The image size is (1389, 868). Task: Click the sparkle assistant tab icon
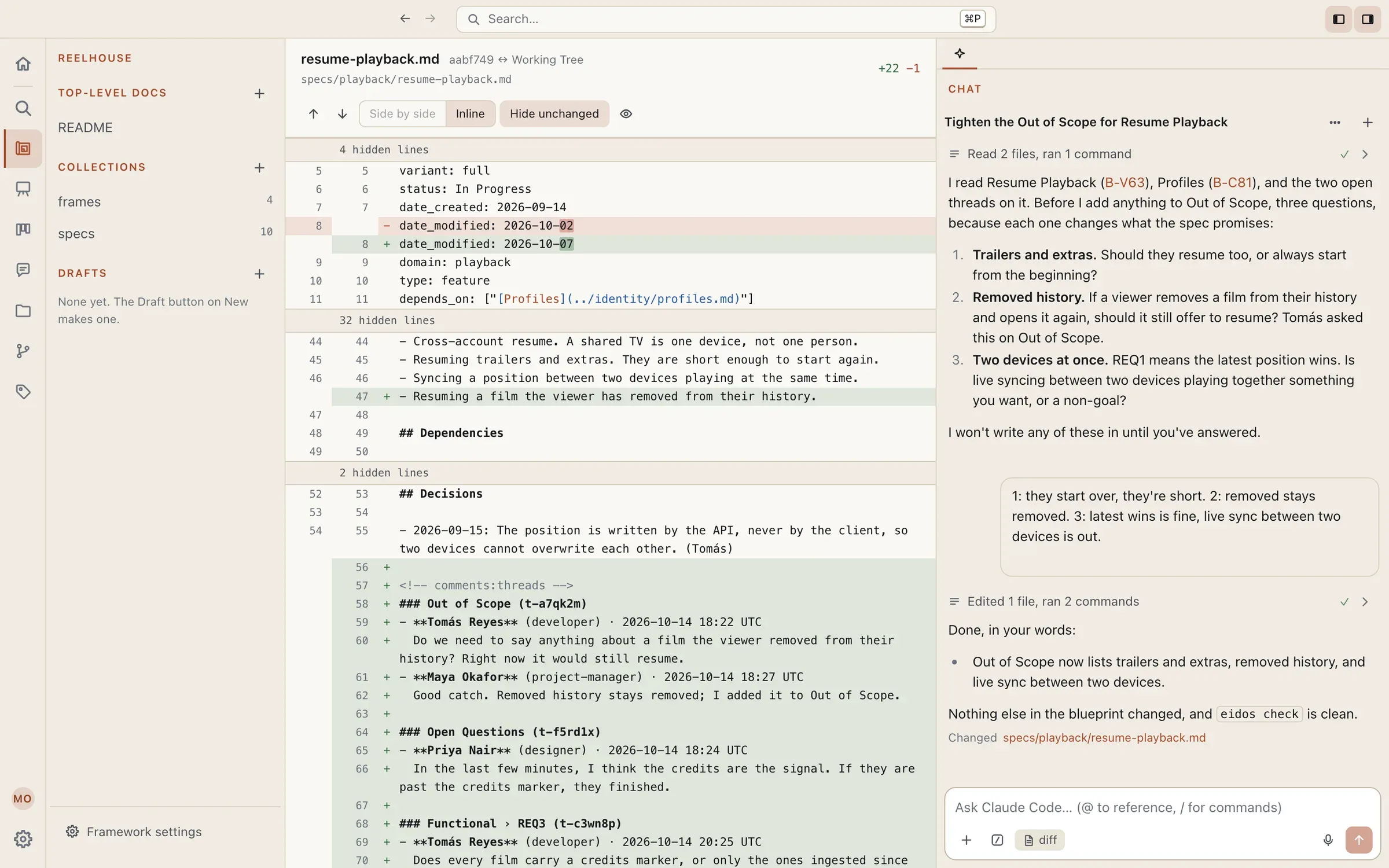click(960, 53)
